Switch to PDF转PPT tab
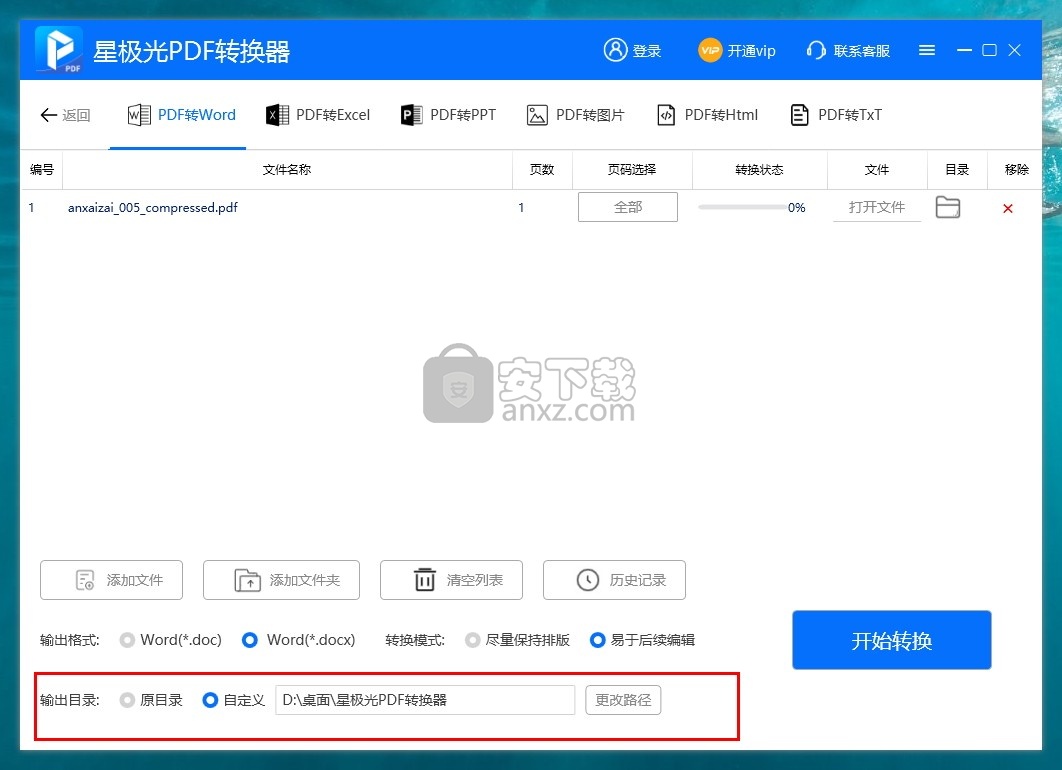 (x=448, y=115)
